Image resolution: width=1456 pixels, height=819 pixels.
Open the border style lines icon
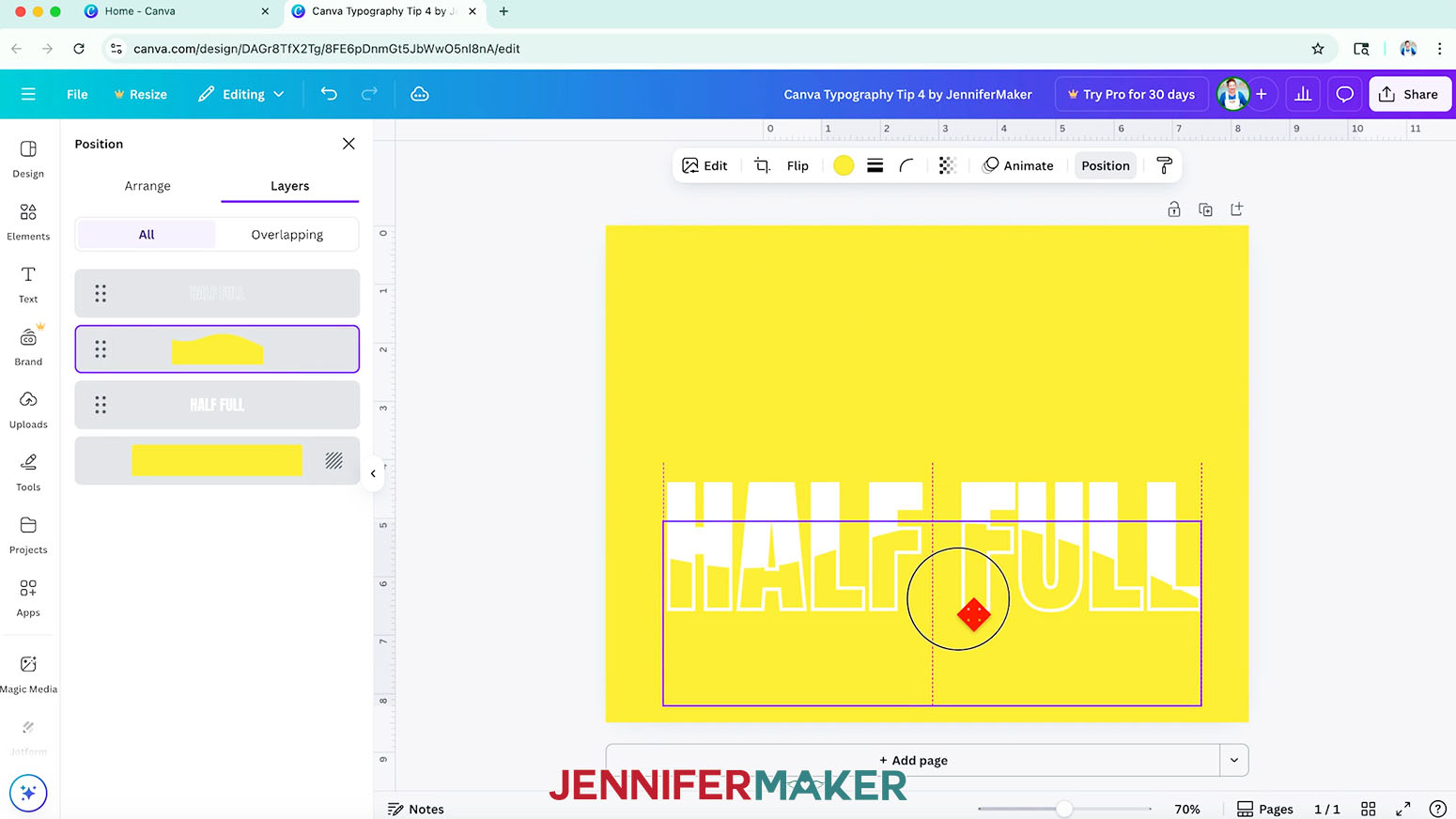coord(875,165)
